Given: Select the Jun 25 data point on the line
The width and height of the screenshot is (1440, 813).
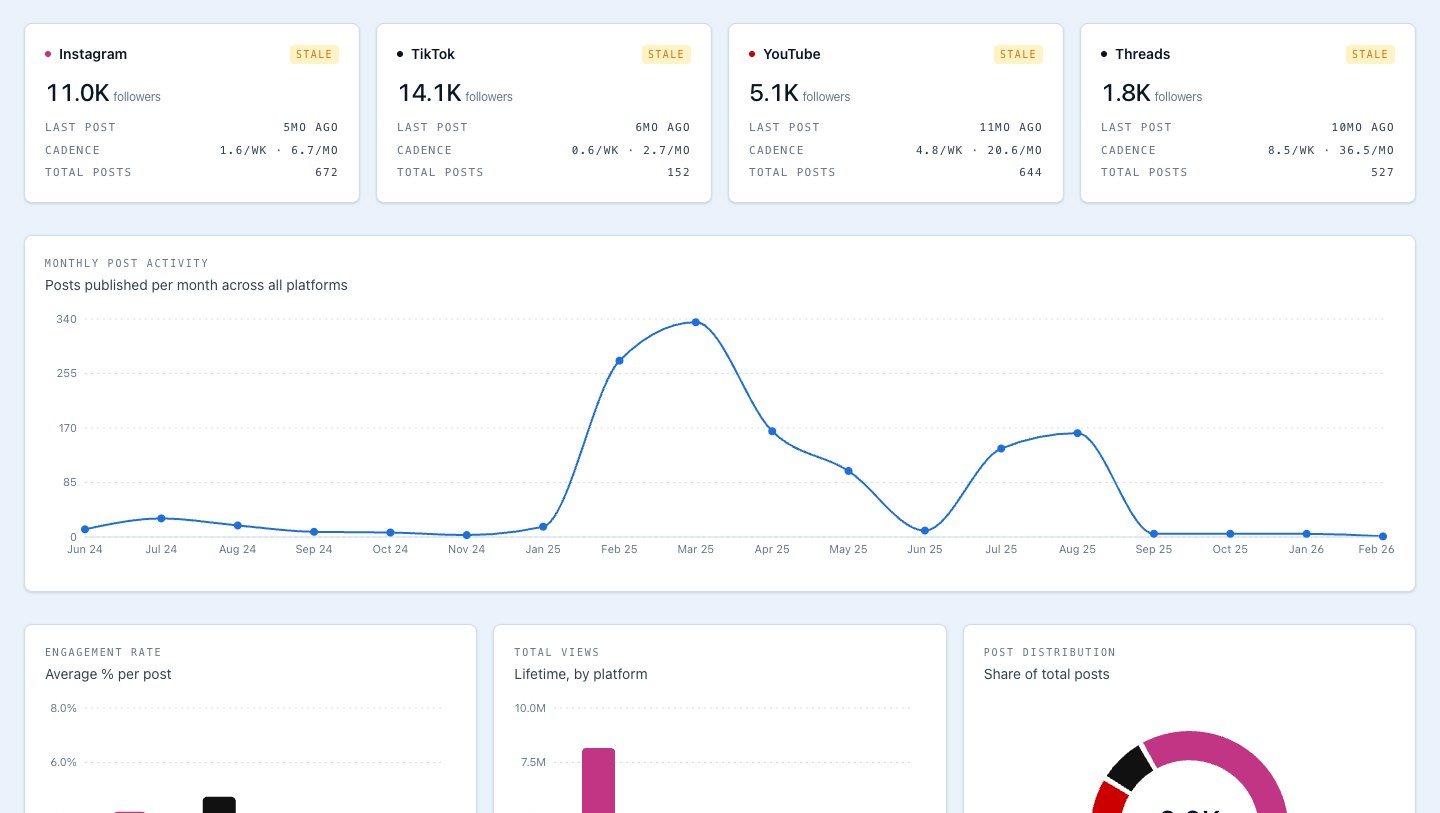Looking at the screenshot, I should click(x=925, y=531).
